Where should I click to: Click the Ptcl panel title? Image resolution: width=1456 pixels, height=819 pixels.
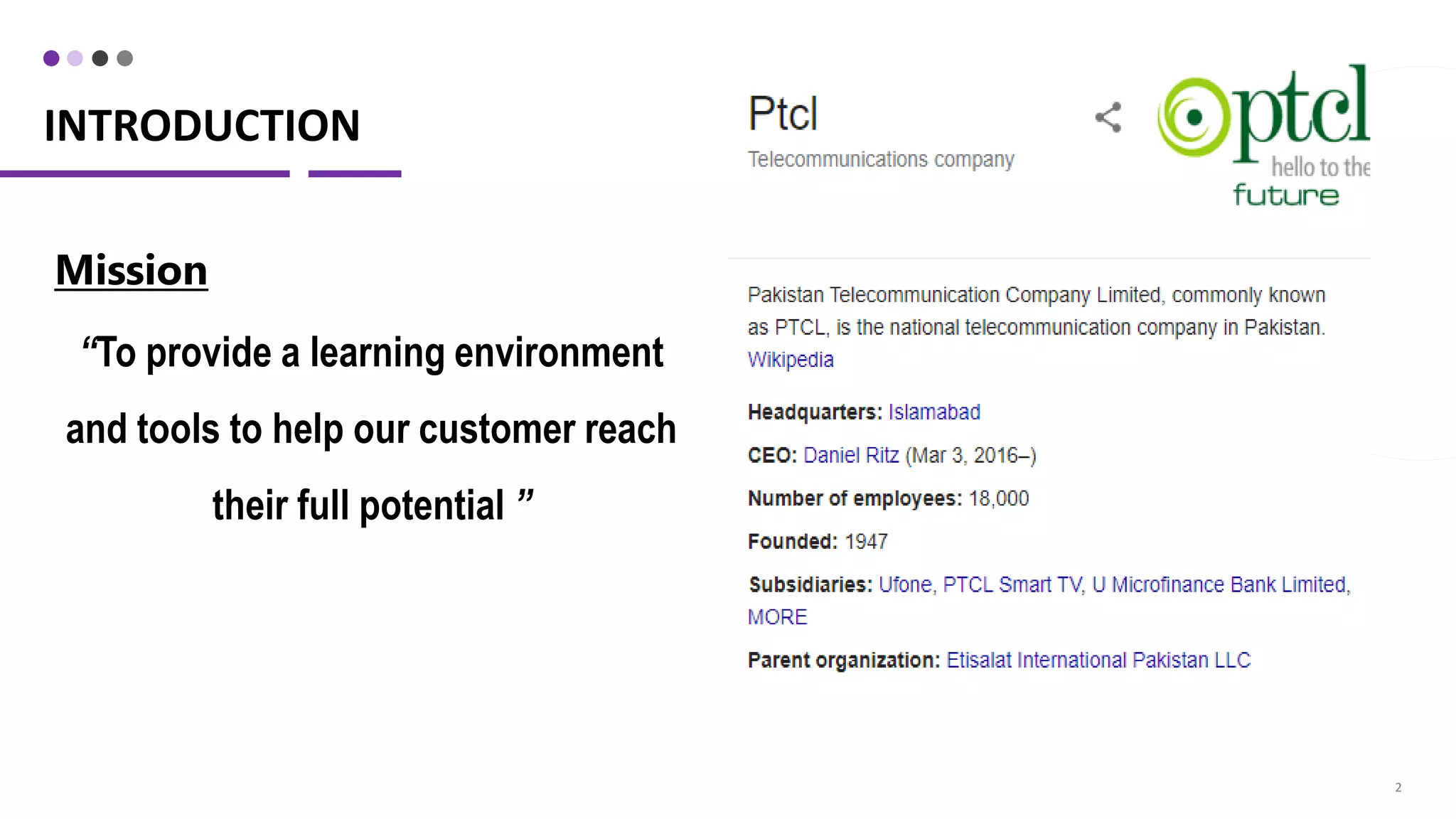coord(783,114)
